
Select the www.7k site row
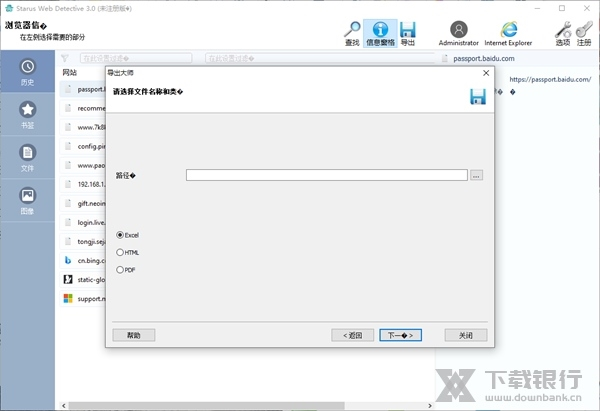tap(83, 127)
